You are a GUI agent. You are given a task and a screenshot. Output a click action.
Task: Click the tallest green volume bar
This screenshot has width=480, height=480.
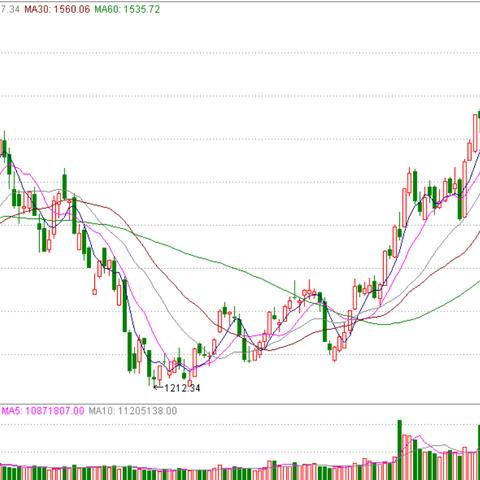pos(399,450)
